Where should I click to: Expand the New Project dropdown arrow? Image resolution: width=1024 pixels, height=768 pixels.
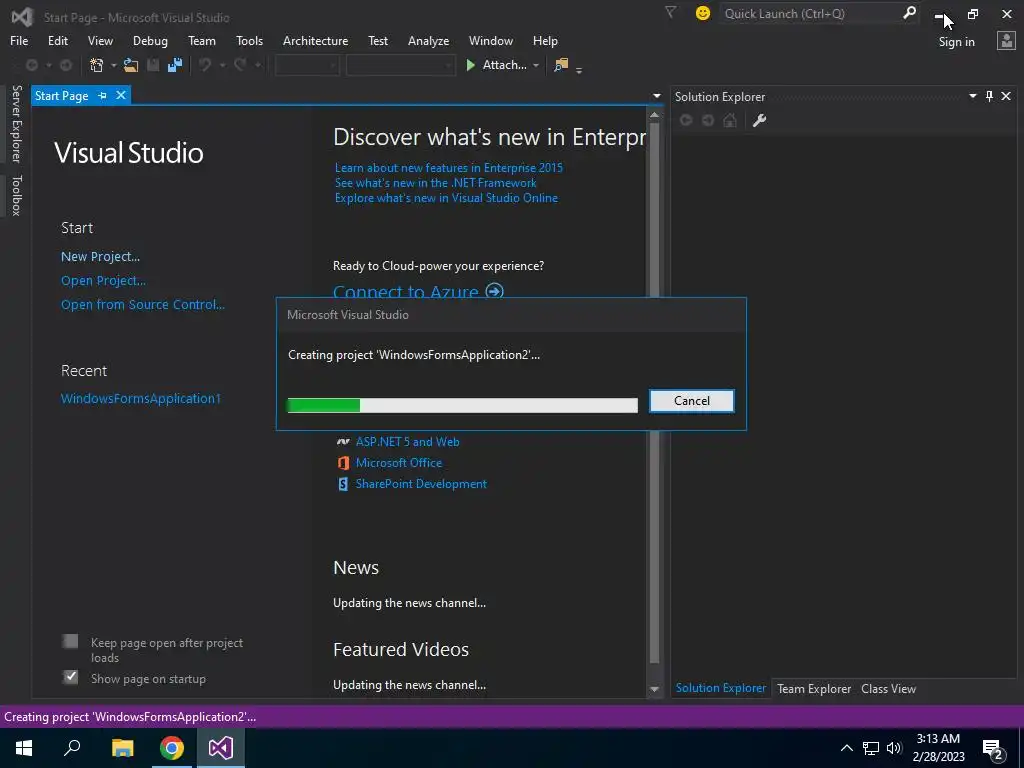[x=113, y=65]
